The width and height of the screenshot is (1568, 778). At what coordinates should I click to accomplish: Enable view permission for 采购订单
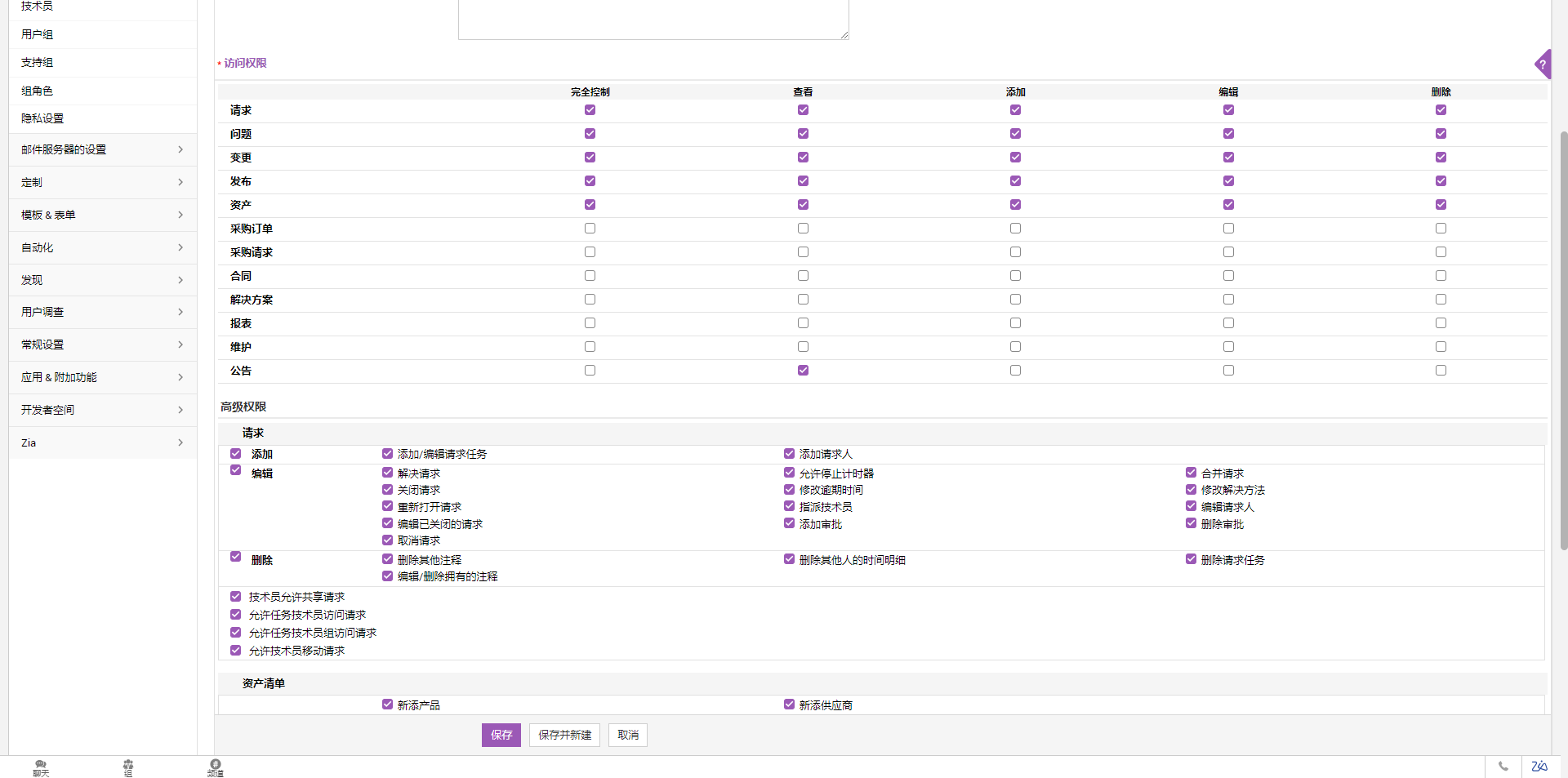(x=803, y=229)
